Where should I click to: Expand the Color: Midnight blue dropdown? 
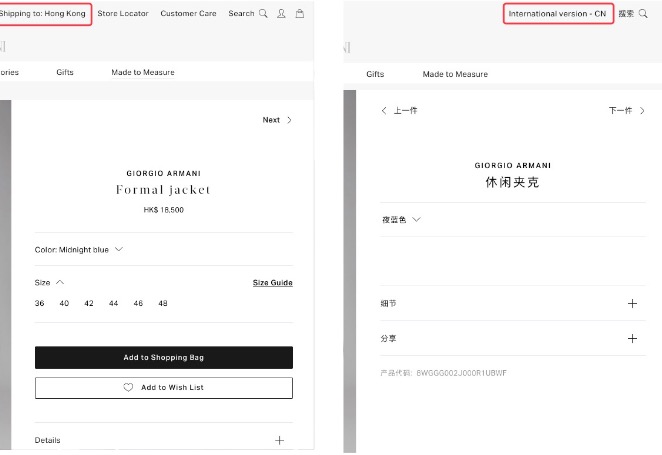click(x=79, y=249)
